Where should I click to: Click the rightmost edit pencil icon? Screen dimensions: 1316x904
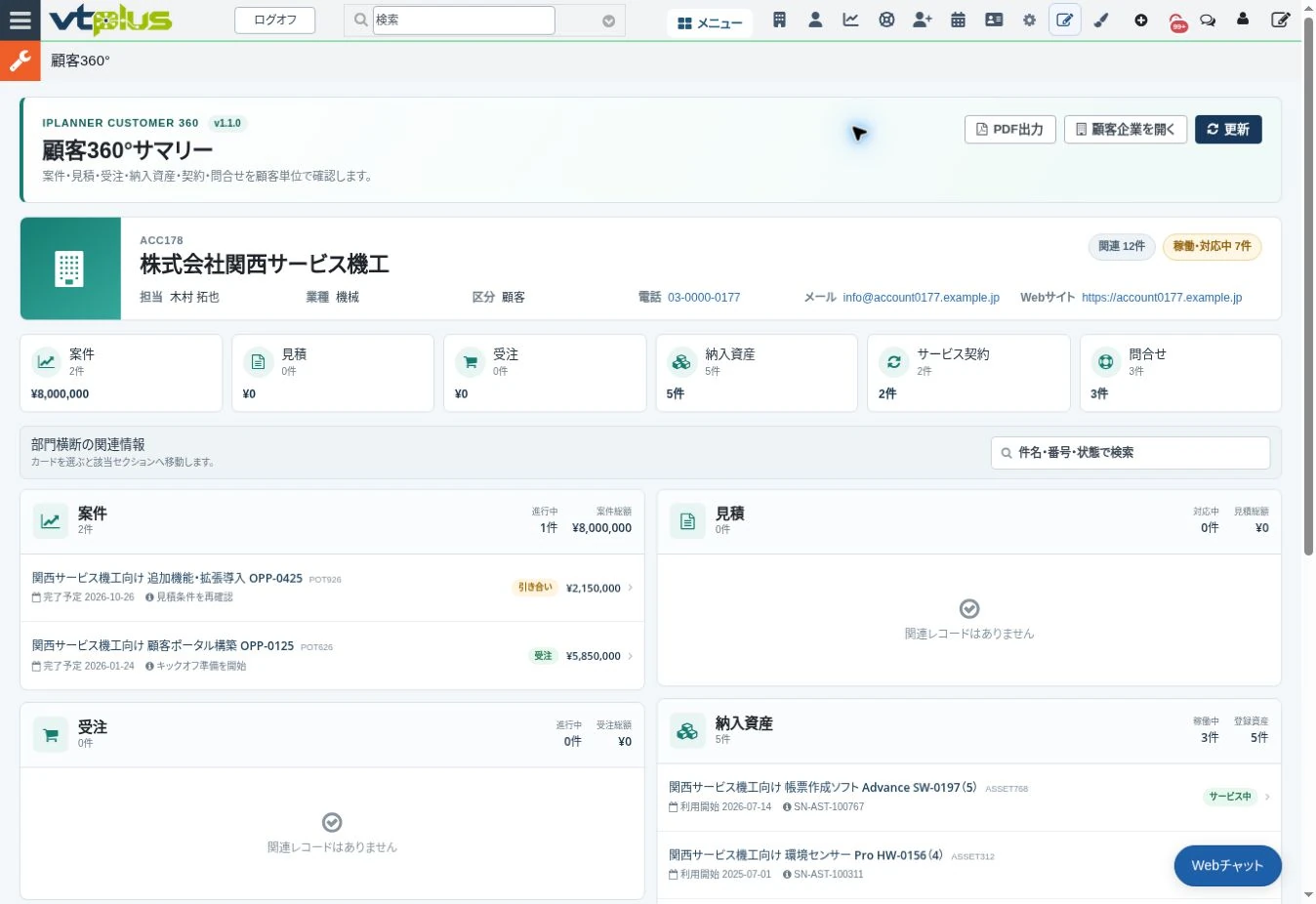click(x=1281, y=20)
